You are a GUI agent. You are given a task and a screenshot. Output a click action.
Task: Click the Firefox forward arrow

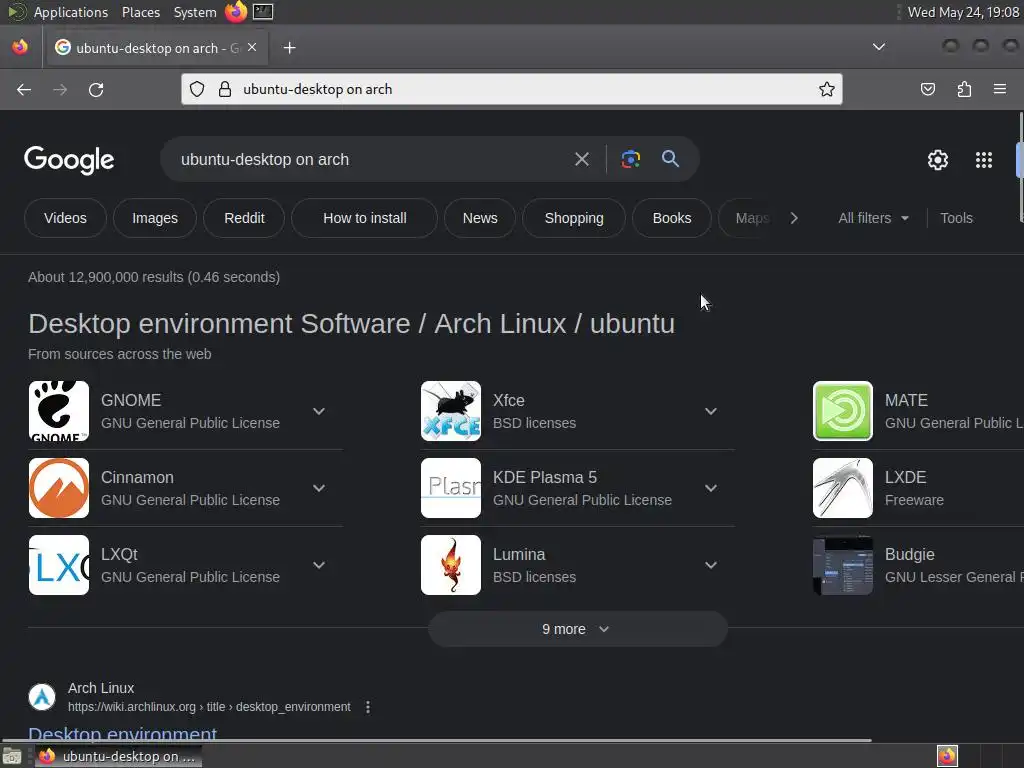point(60,89)
